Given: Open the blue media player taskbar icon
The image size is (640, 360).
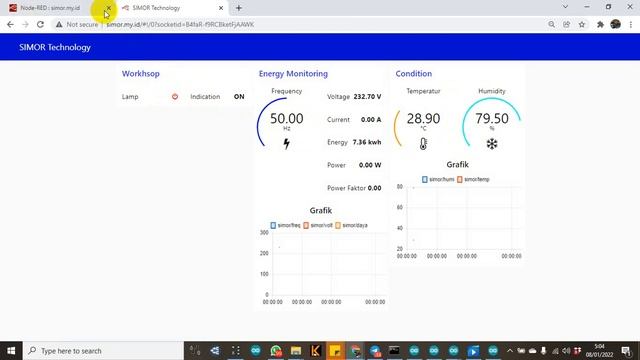Looking at the screenshot, I should pos(473,351).
